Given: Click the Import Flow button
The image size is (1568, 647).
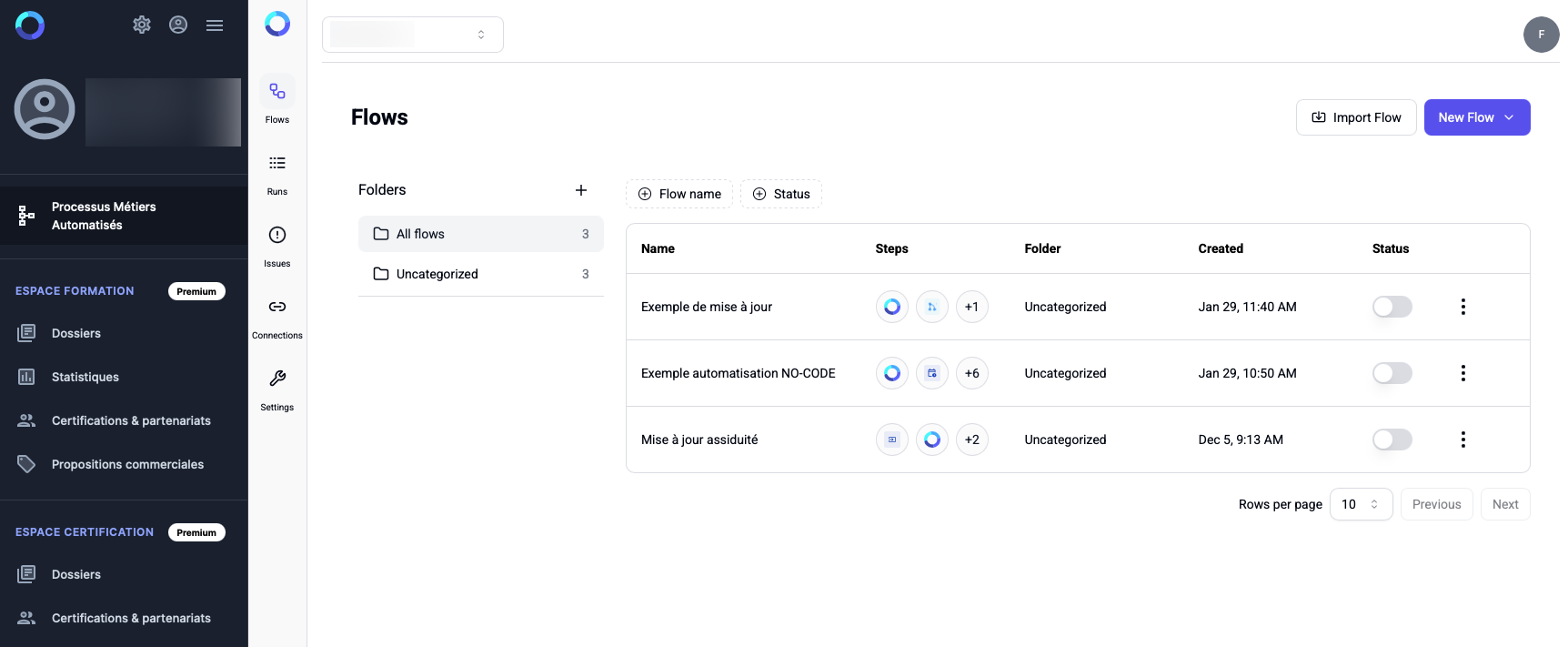Looking at the screenshot, I should tap(1355, 117).
